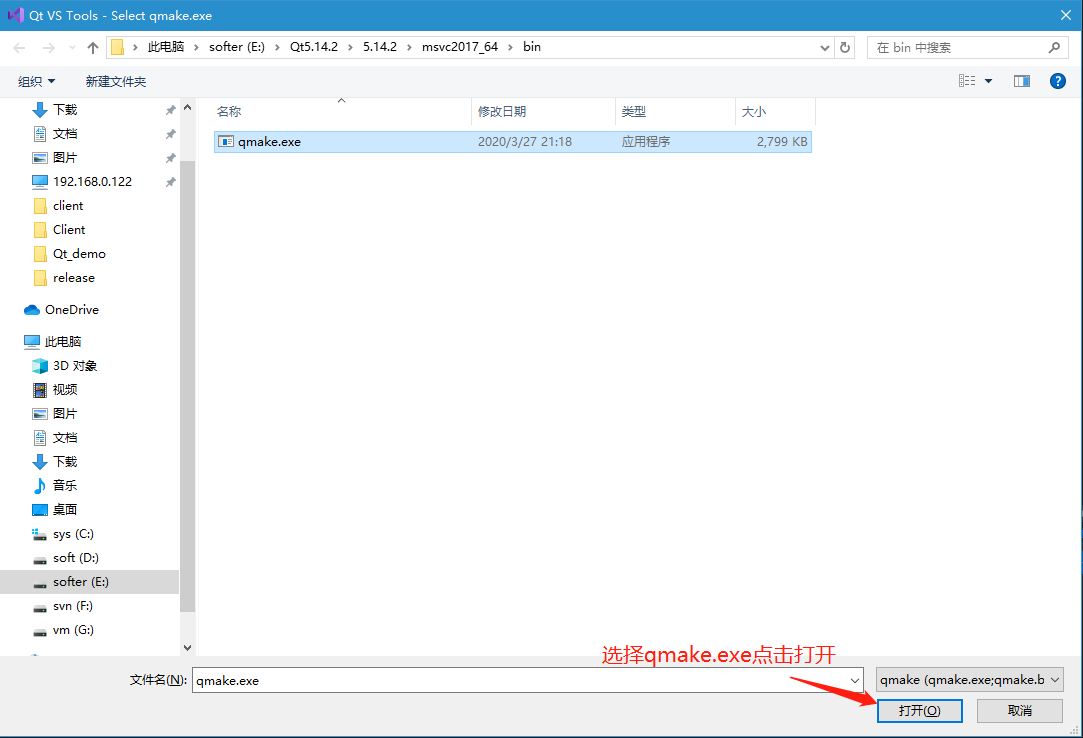Expand chevron after msvc2017_64 in path
This screenshot has width=1083, height=738.
(510, 47)
